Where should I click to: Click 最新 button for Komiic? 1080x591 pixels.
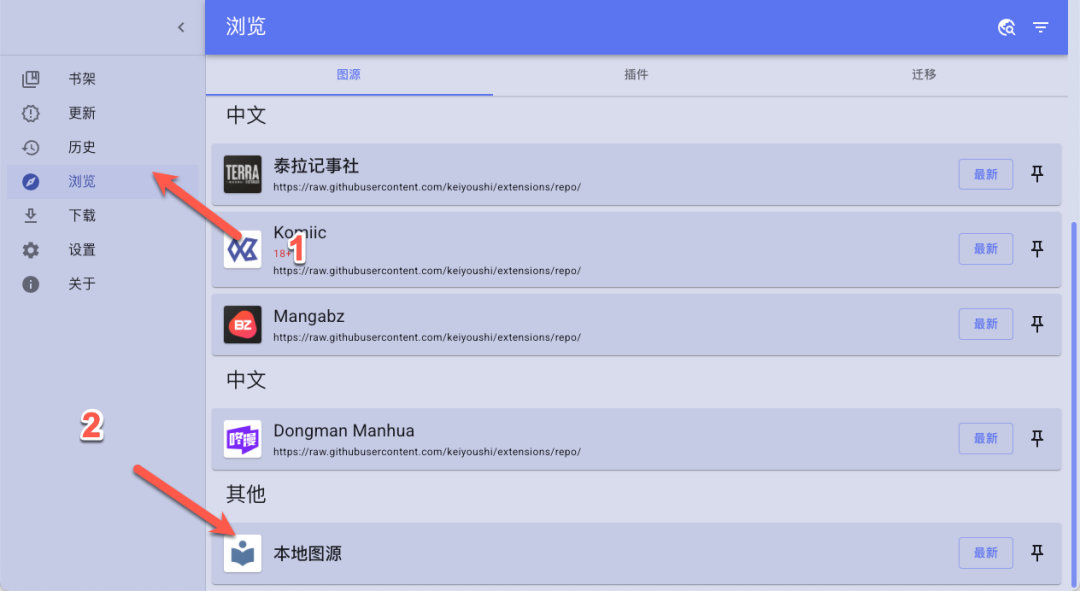coord(985,248)
